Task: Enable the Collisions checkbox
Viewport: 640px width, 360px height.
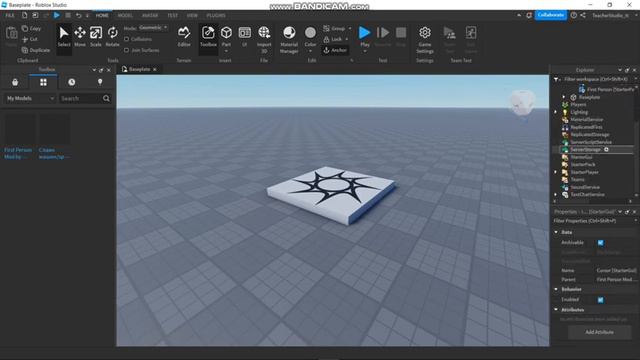Action: tap(127, 39)
